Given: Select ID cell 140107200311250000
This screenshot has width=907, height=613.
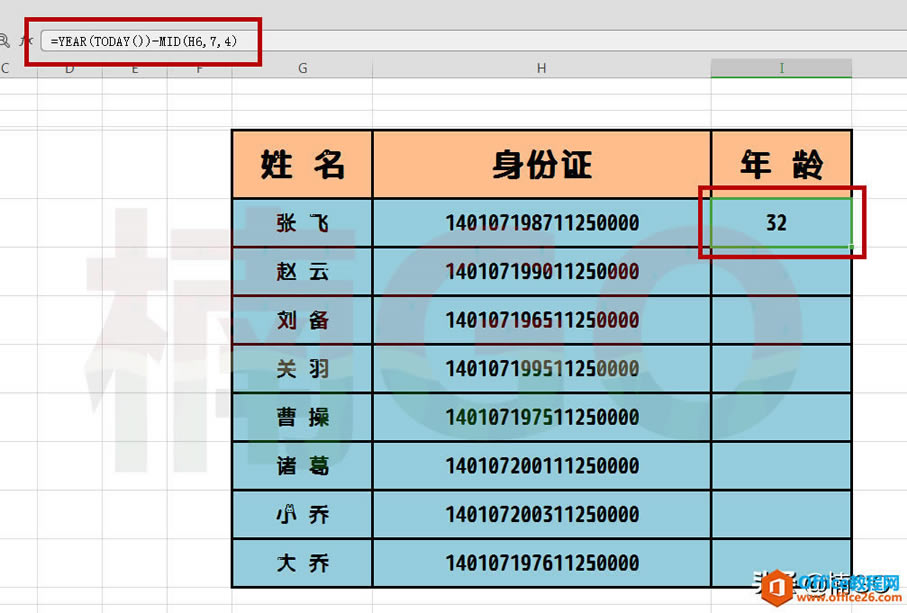Looking at the screenshot, I should 541,514.
